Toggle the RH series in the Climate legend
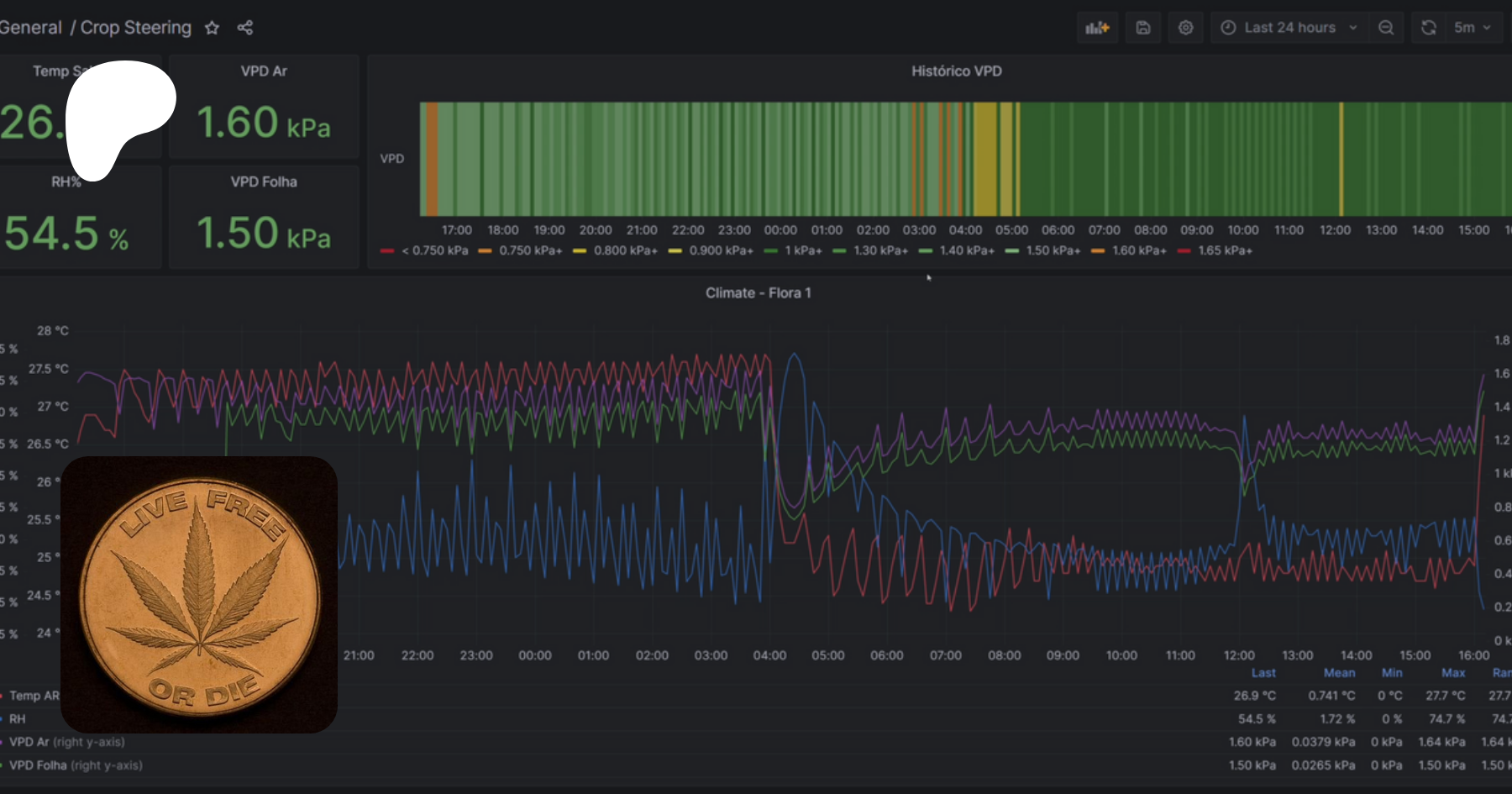The height and width of the screenshot is (794, 1512). [18, 719]
